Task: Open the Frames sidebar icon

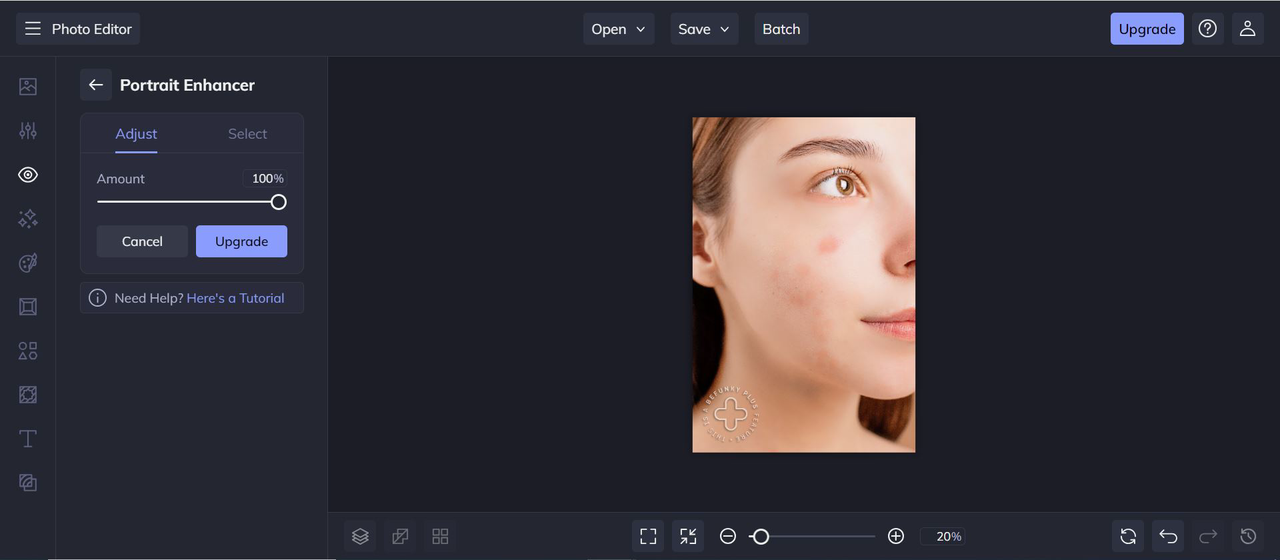Action: tap(28, 307)
